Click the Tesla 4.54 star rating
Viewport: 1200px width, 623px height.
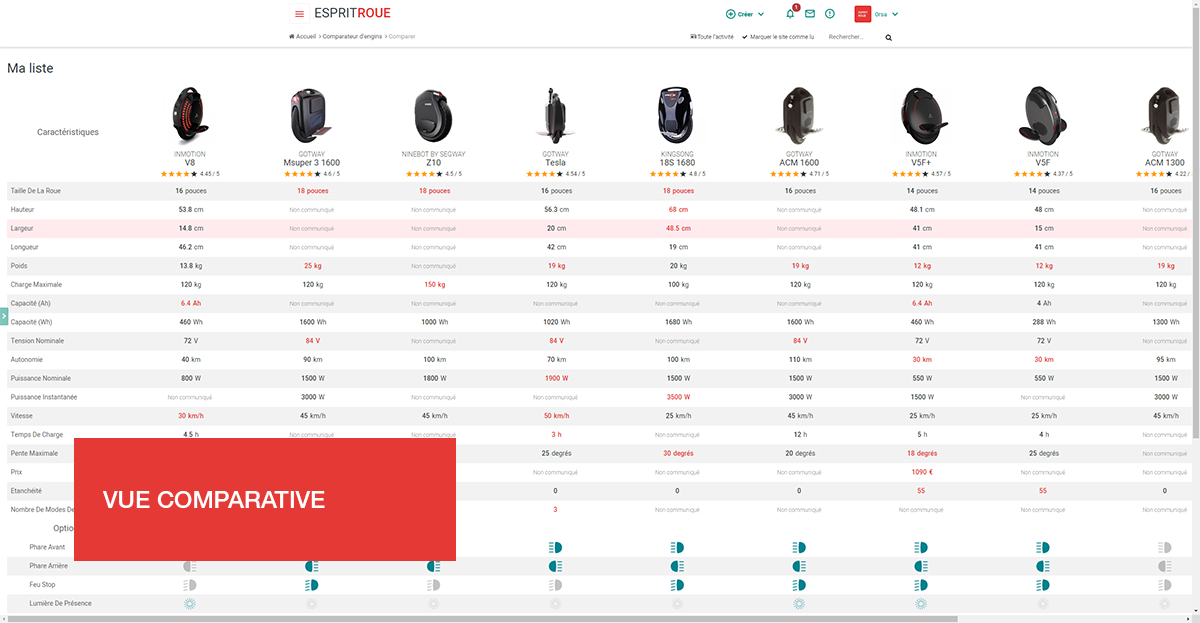555,174
